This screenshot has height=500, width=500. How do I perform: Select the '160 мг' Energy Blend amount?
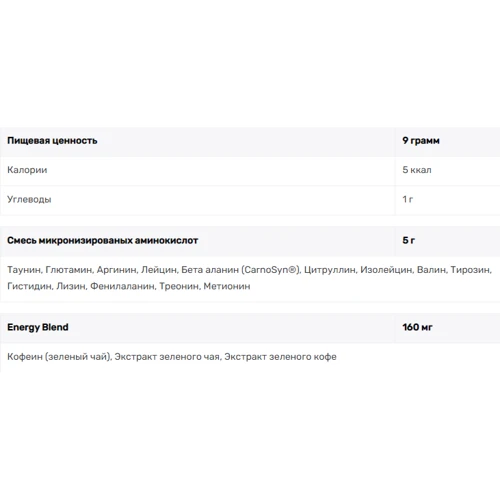pos(417,327)
